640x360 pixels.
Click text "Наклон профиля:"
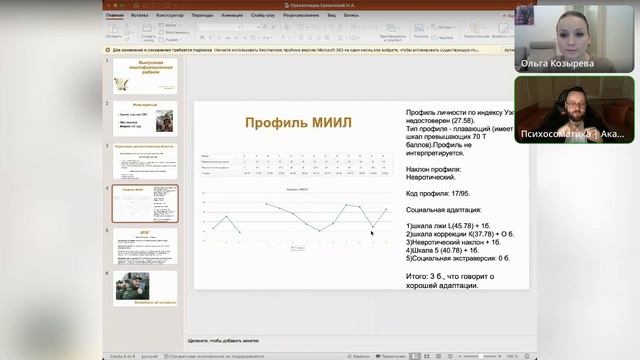click(433, 169)
